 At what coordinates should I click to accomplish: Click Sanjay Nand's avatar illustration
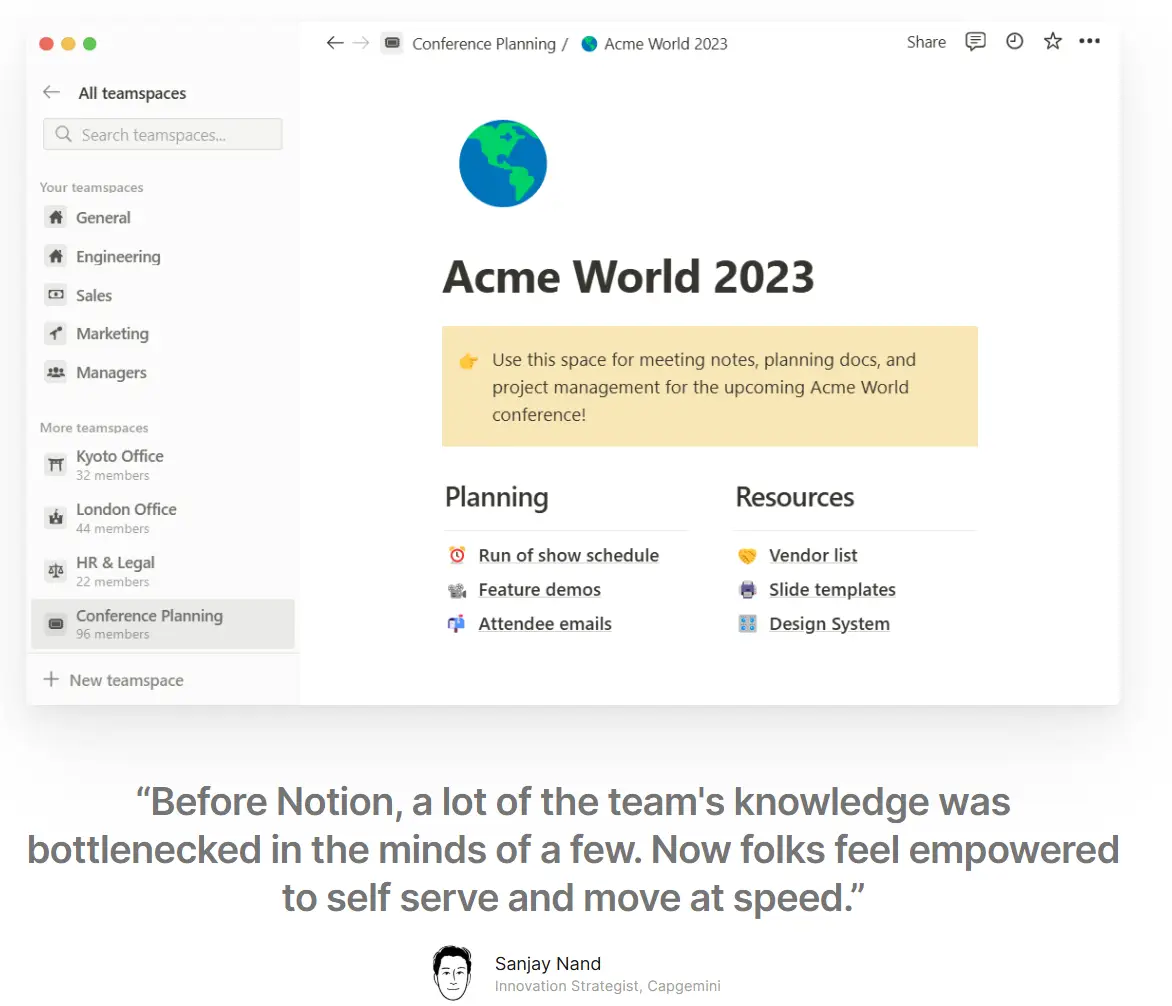452,972
